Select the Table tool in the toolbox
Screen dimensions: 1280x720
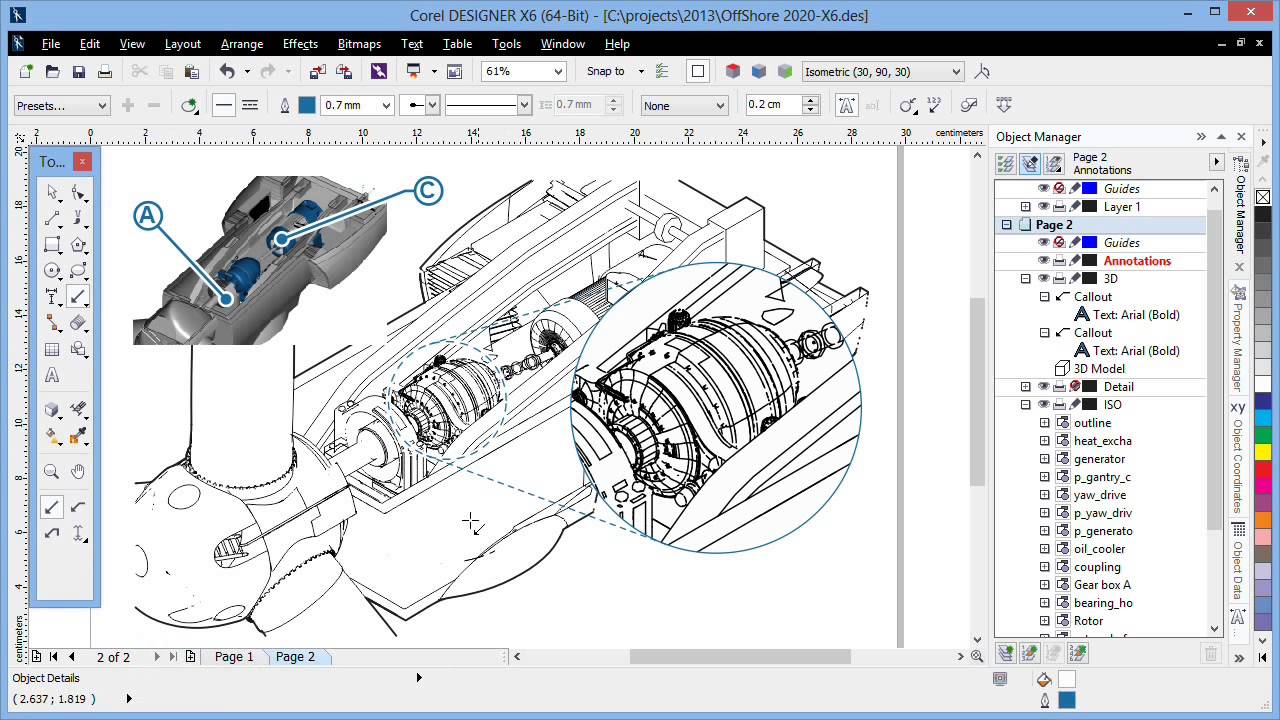[x=52, y=350]
